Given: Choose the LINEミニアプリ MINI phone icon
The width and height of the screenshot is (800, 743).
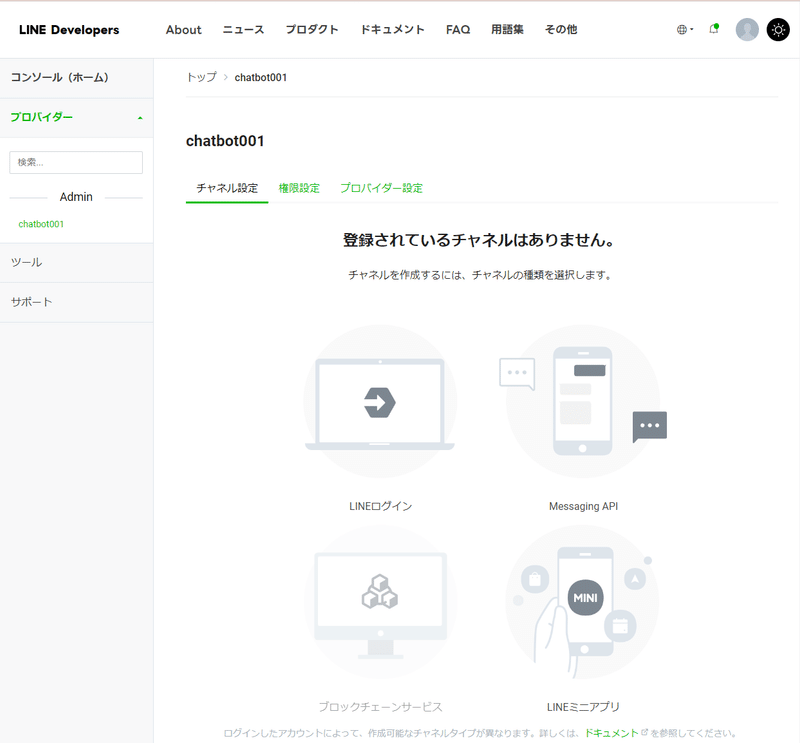Looking at the screenshot, I should pos(583,602).
